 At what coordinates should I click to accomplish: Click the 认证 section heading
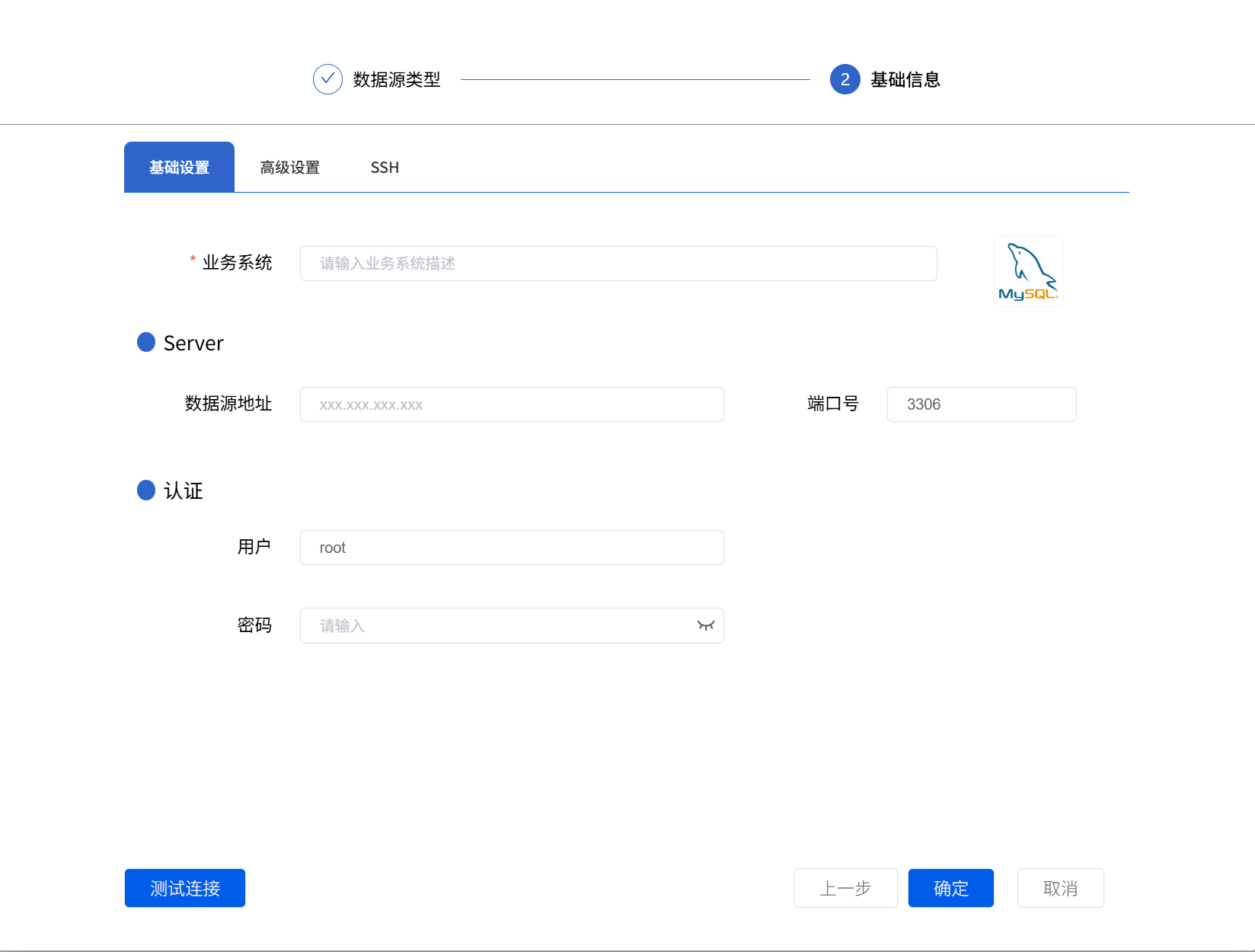184,490
